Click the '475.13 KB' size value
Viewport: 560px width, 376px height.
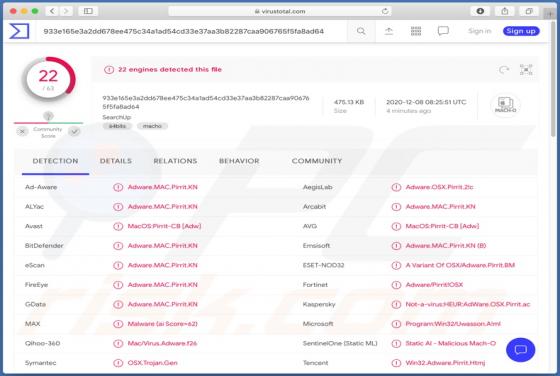click(x=349, y=102)
